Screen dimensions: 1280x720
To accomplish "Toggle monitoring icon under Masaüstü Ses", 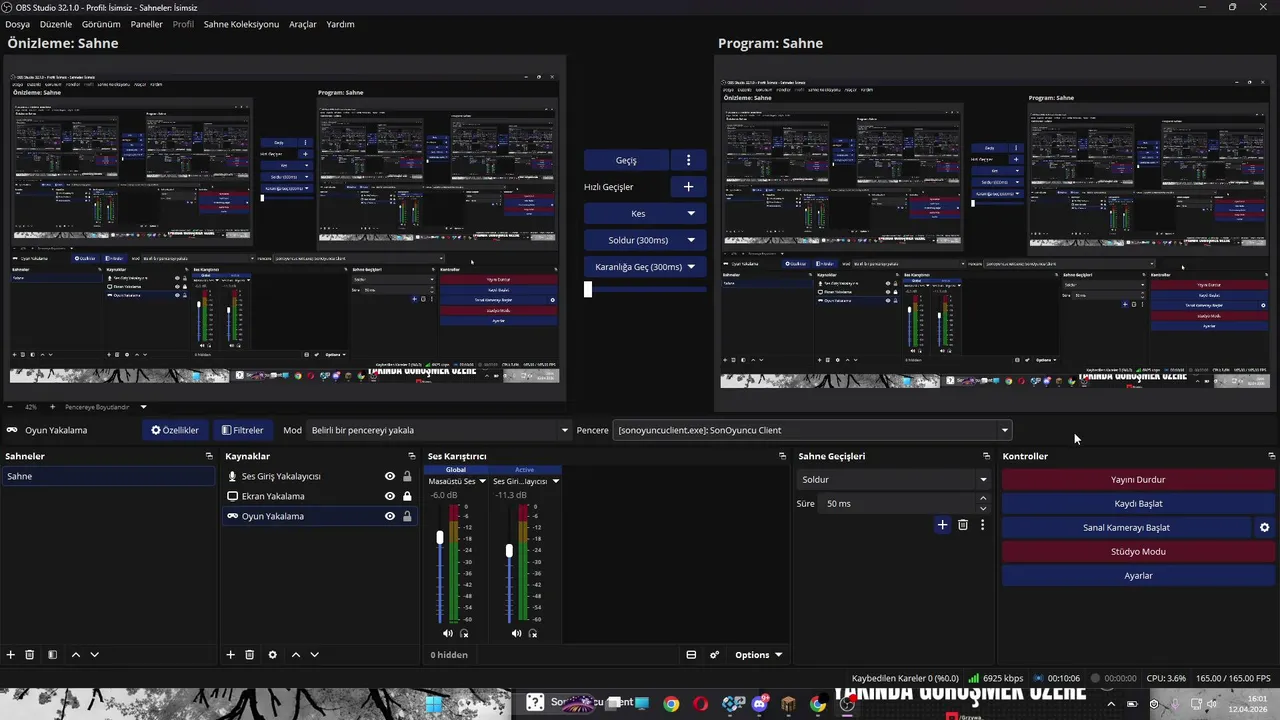I will point(464,633).
